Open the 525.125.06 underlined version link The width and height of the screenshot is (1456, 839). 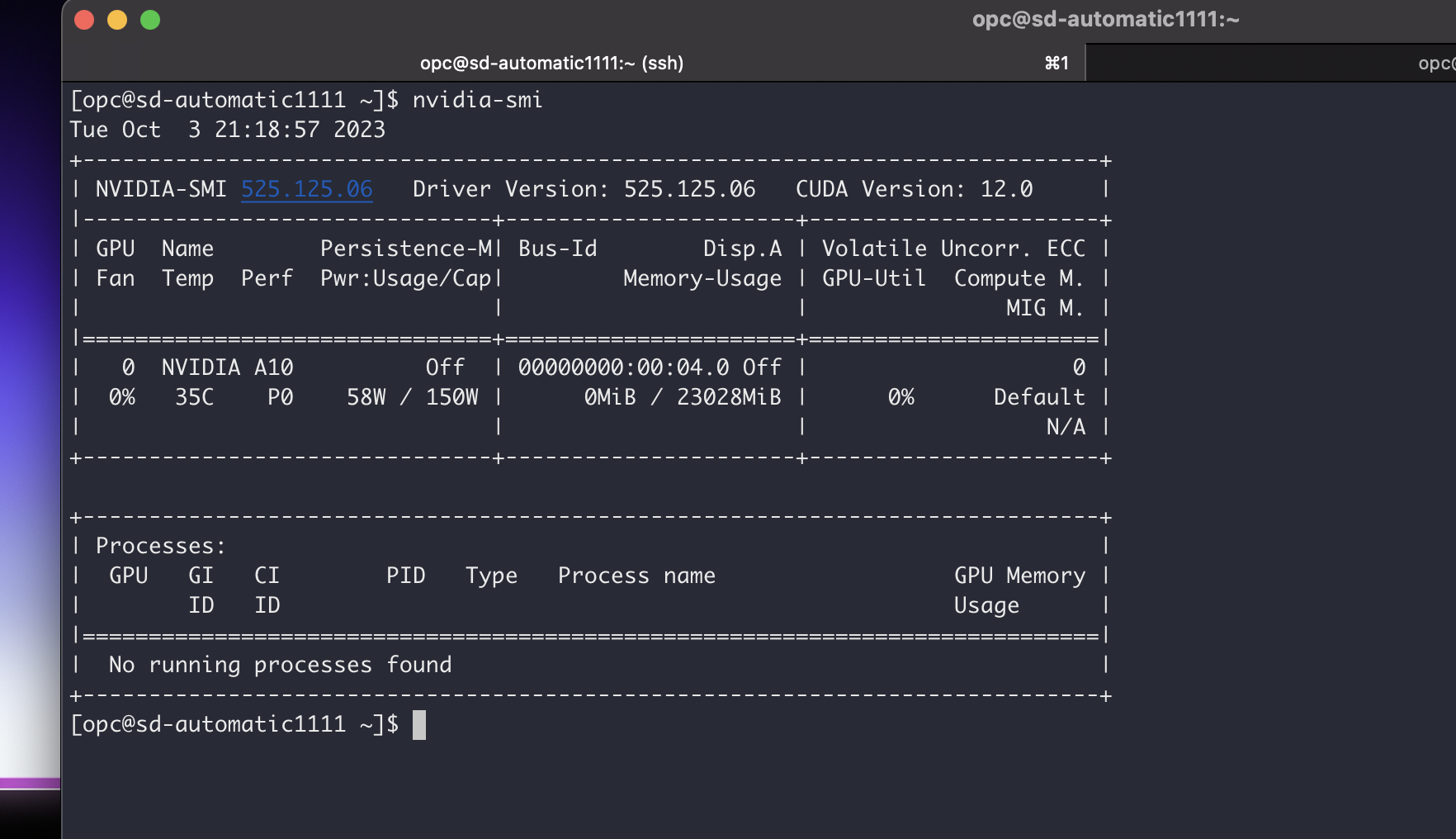[307, 189]
